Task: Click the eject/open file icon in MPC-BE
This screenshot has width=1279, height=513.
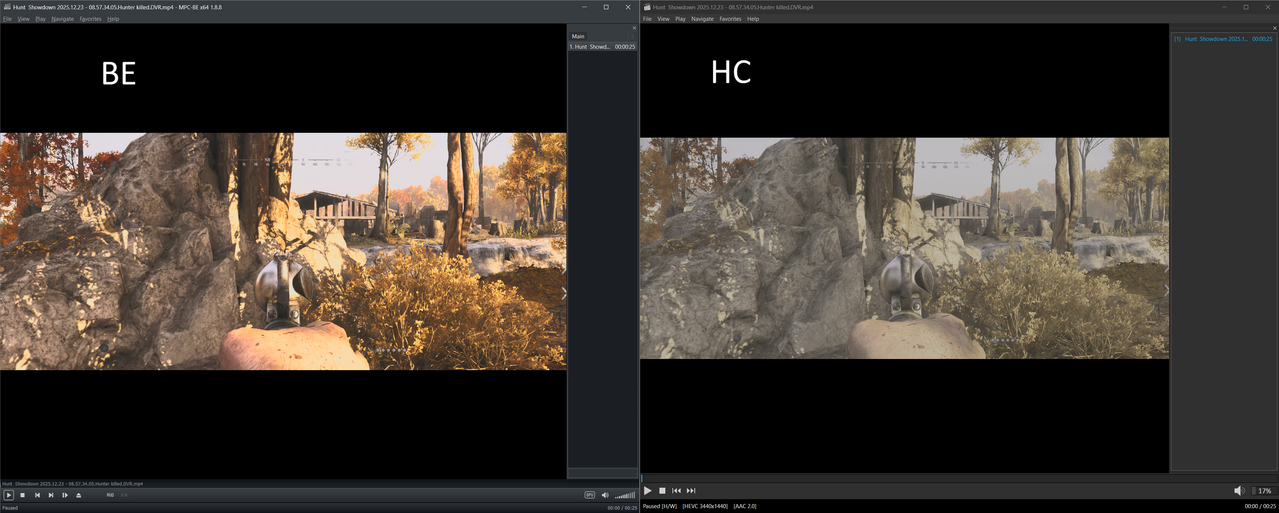Action: pos(79,495)
